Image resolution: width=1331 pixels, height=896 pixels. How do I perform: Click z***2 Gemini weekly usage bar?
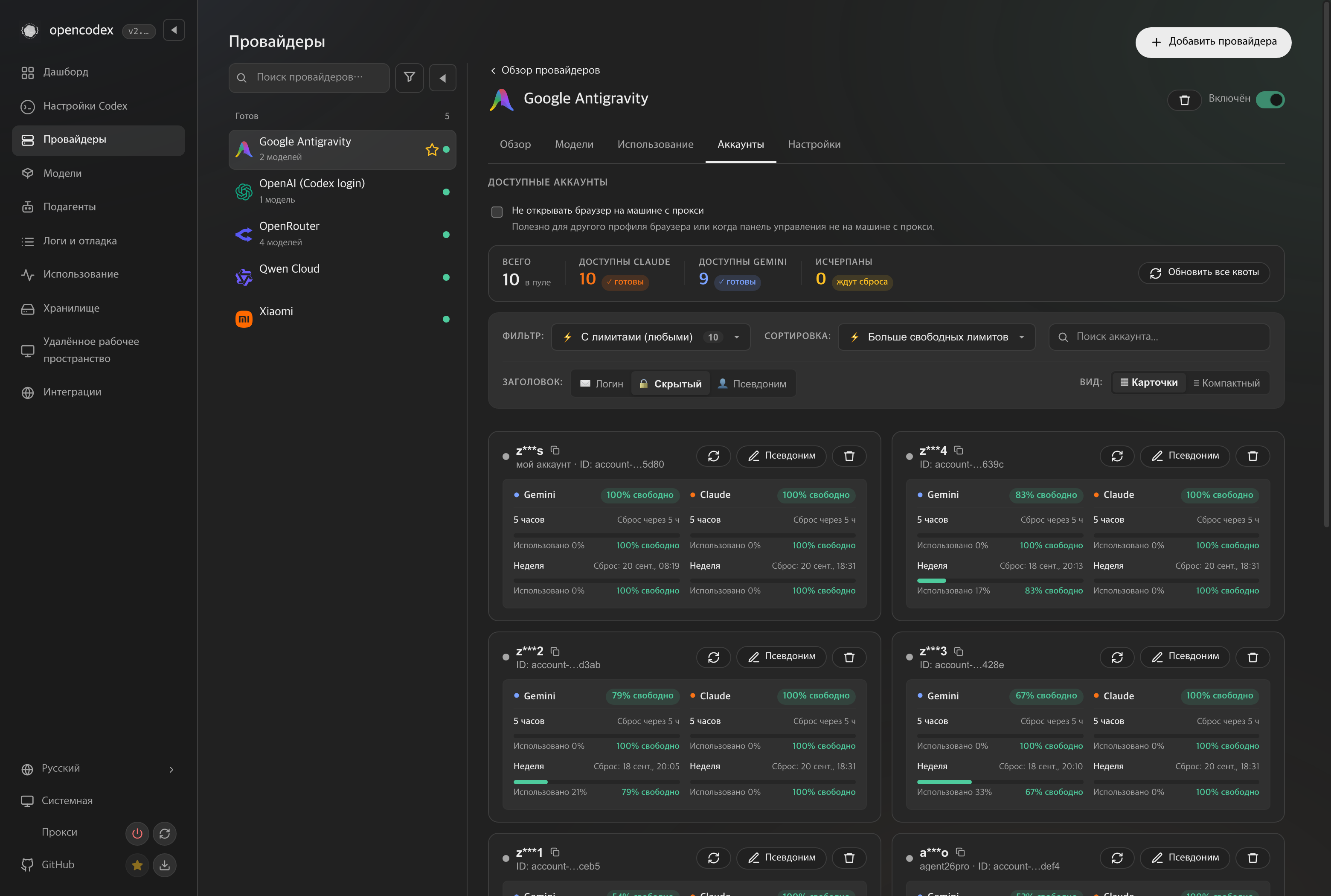point(596,782)
